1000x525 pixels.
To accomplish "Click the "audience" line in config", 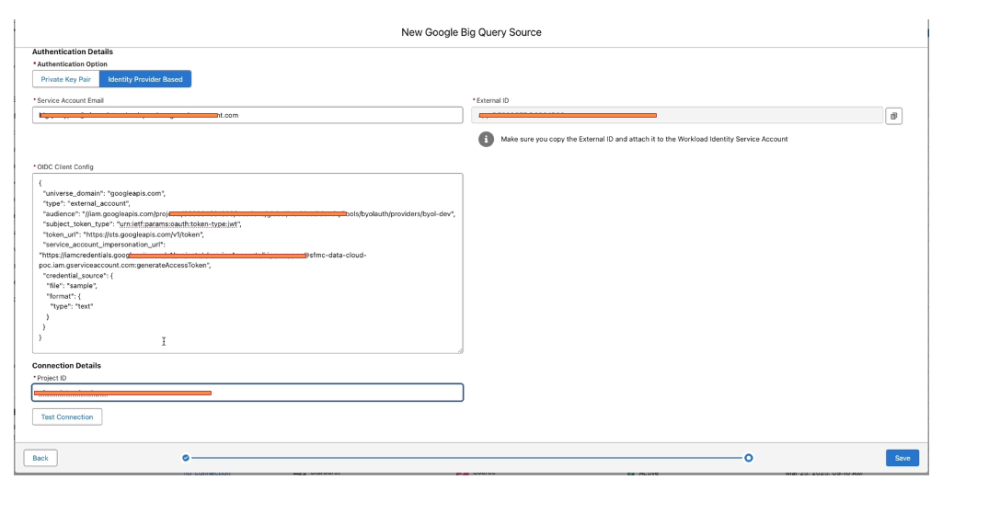I will [249, 214].
